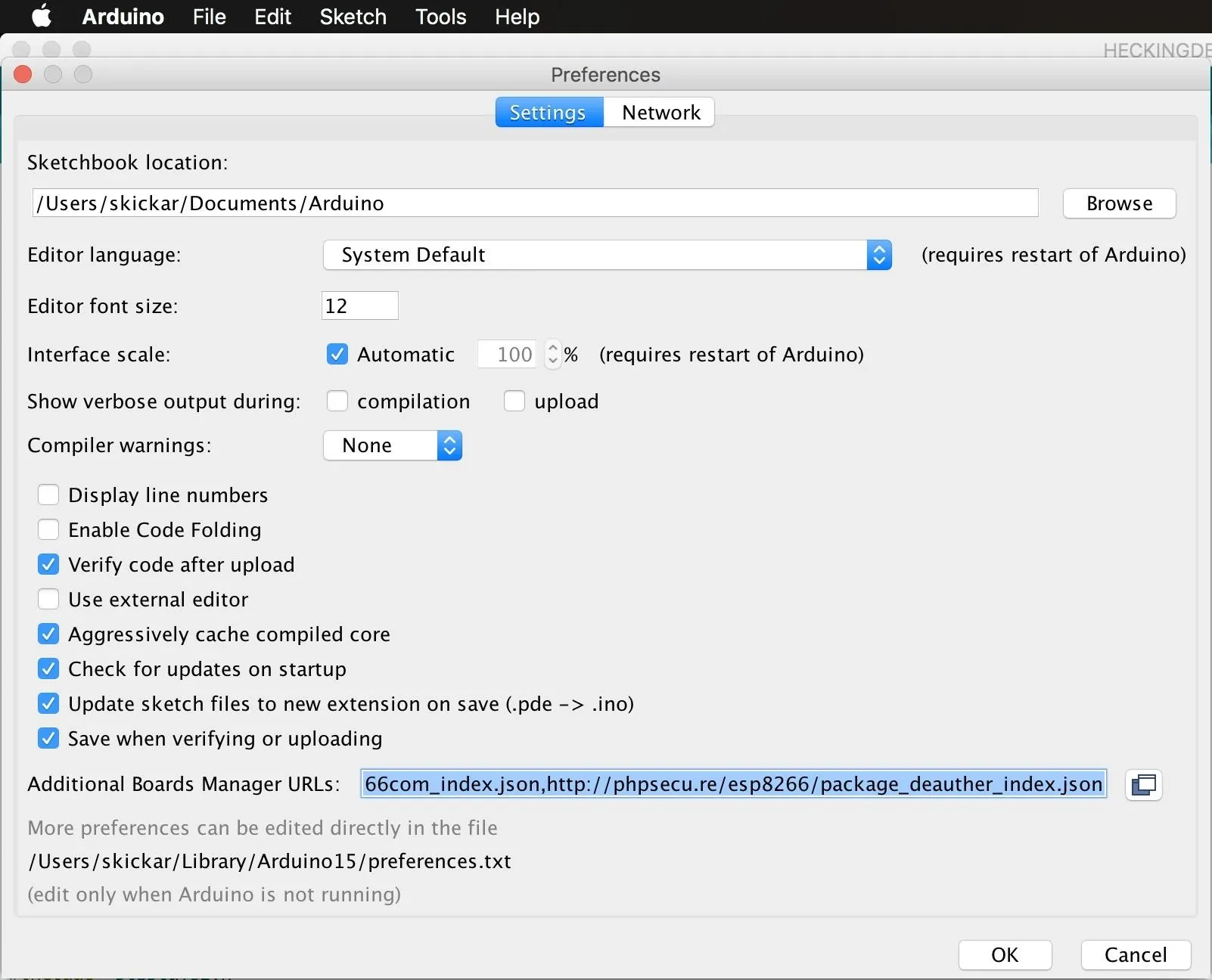Toggle the Automatic interface scale checkbox
This screenshot has height=980, width=1212.
click(337, 354)
